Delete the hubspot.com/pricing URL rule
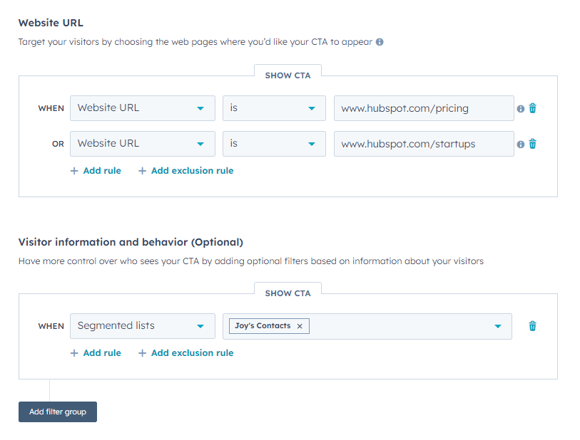The image size is (580, 440). (x=532, y=108)
